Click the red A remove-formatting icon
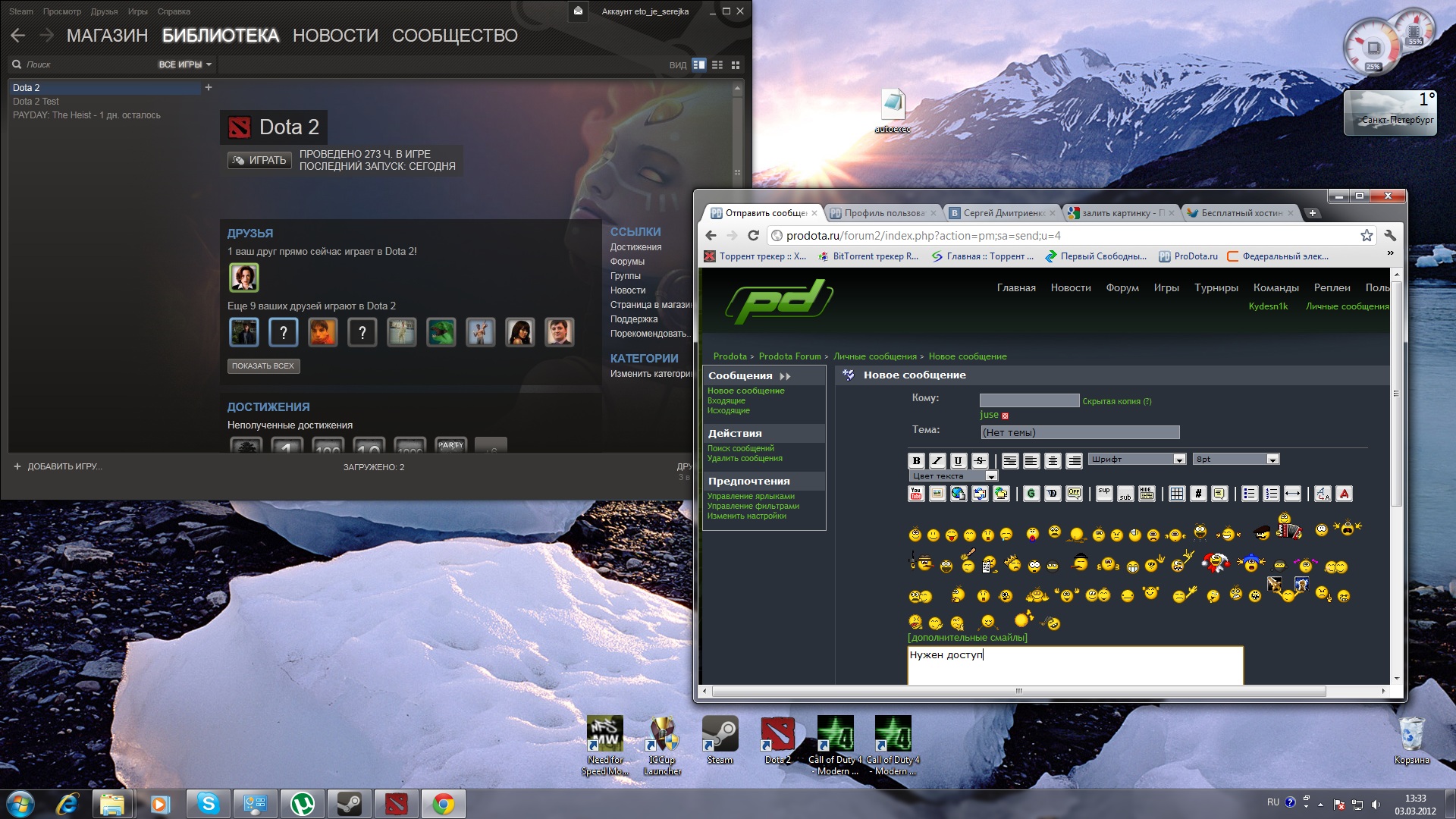 [x=1344, y=494]
